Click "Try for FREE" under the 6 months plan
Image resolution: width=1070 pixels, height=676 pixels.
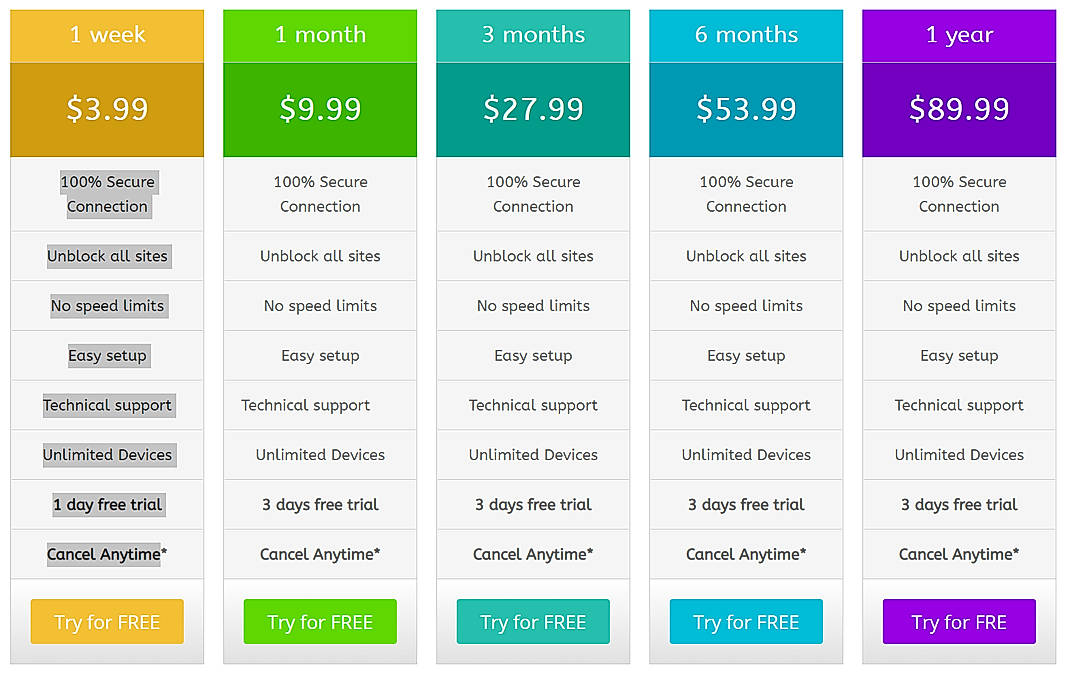(x=745, y=621)
